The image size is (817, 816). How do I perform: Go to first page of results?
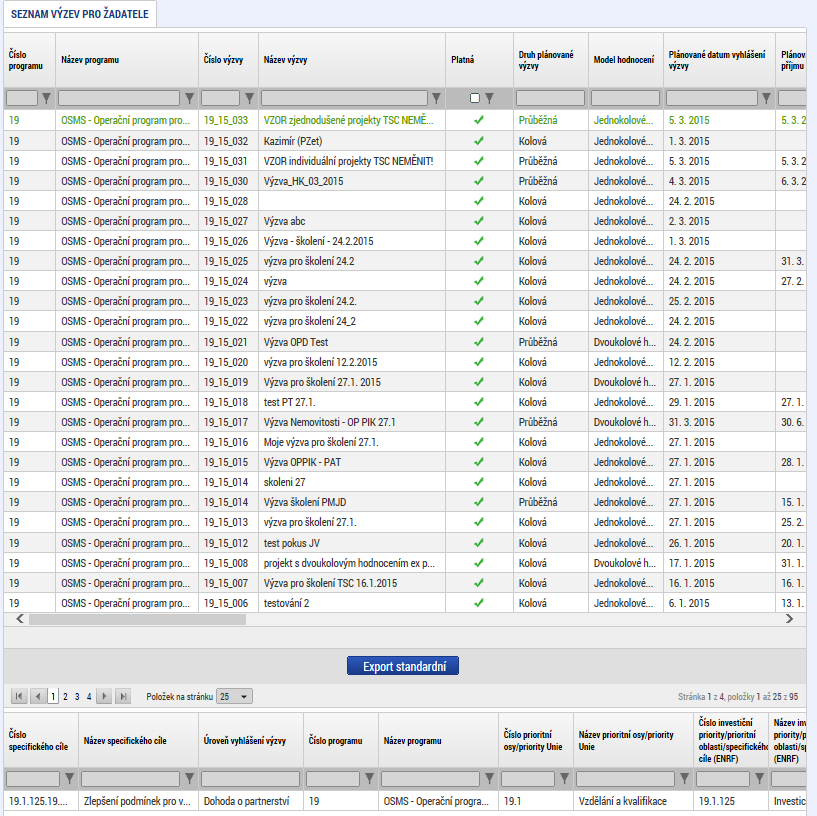tap(19, 696)
